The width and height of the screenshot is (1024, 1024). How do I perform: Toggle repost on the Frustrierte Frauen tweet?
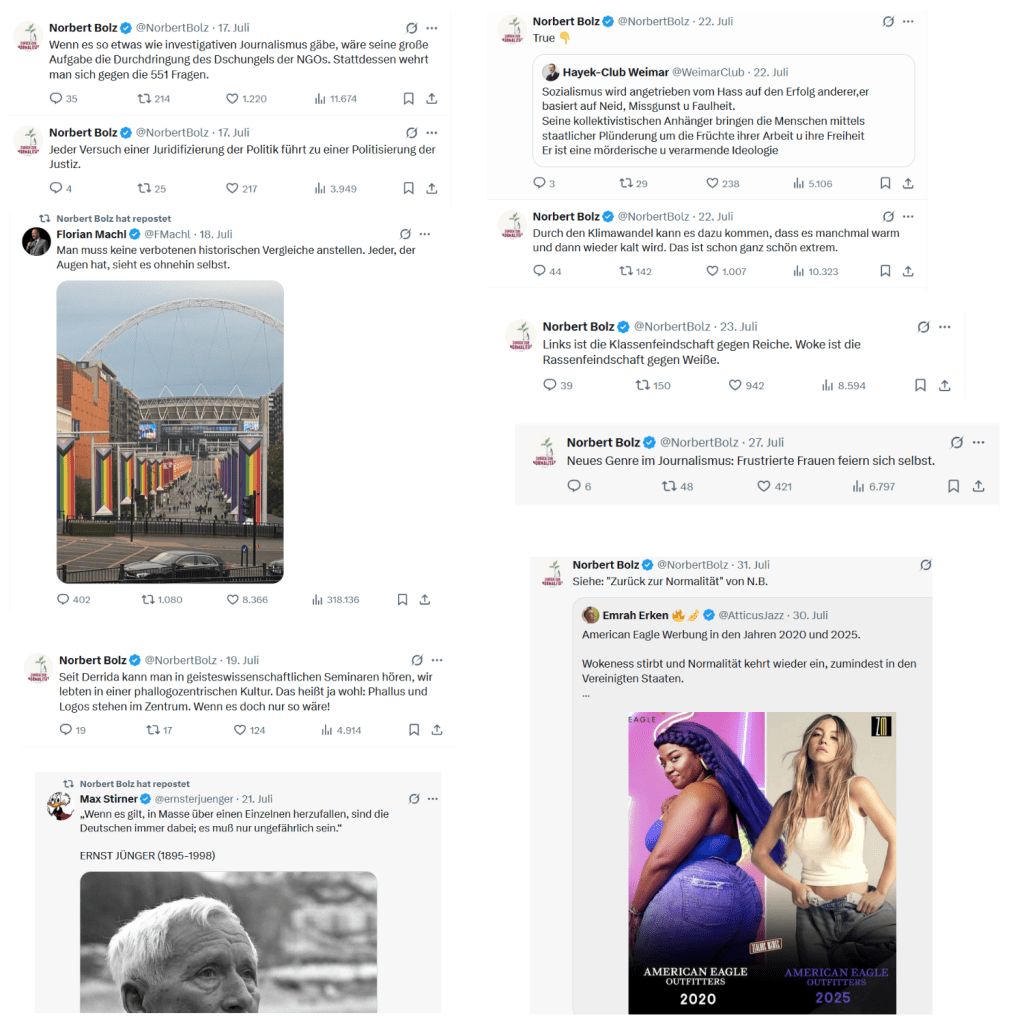point(677,487)
